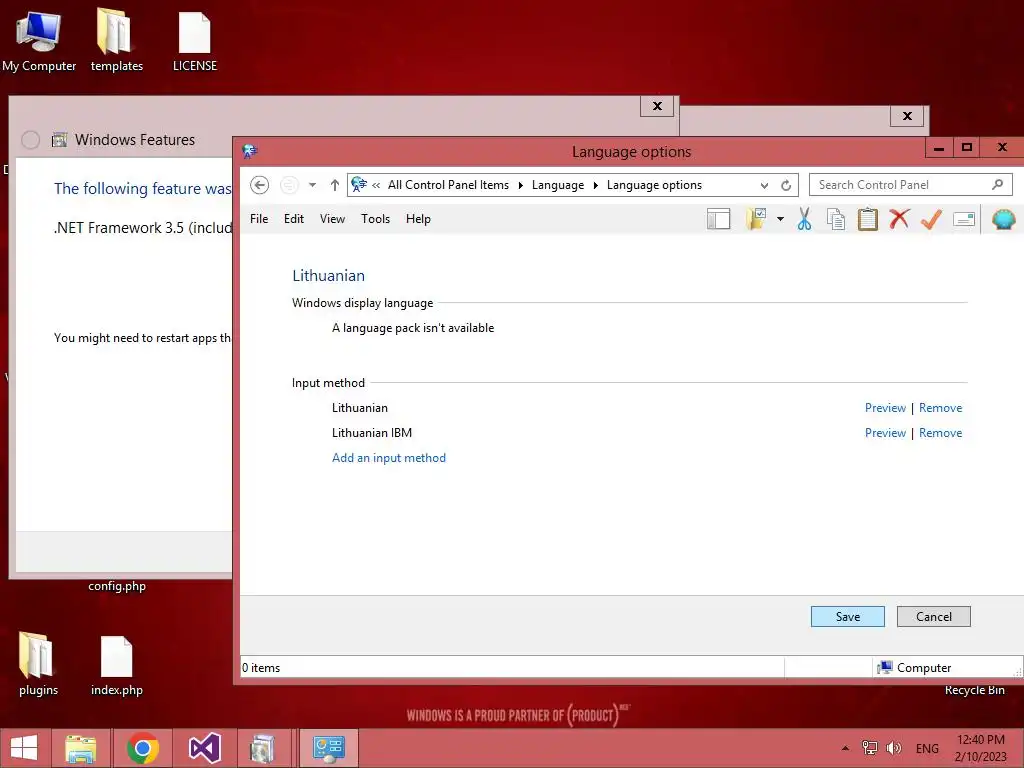Click the red X Delete toolbar icon

point(899,219)
